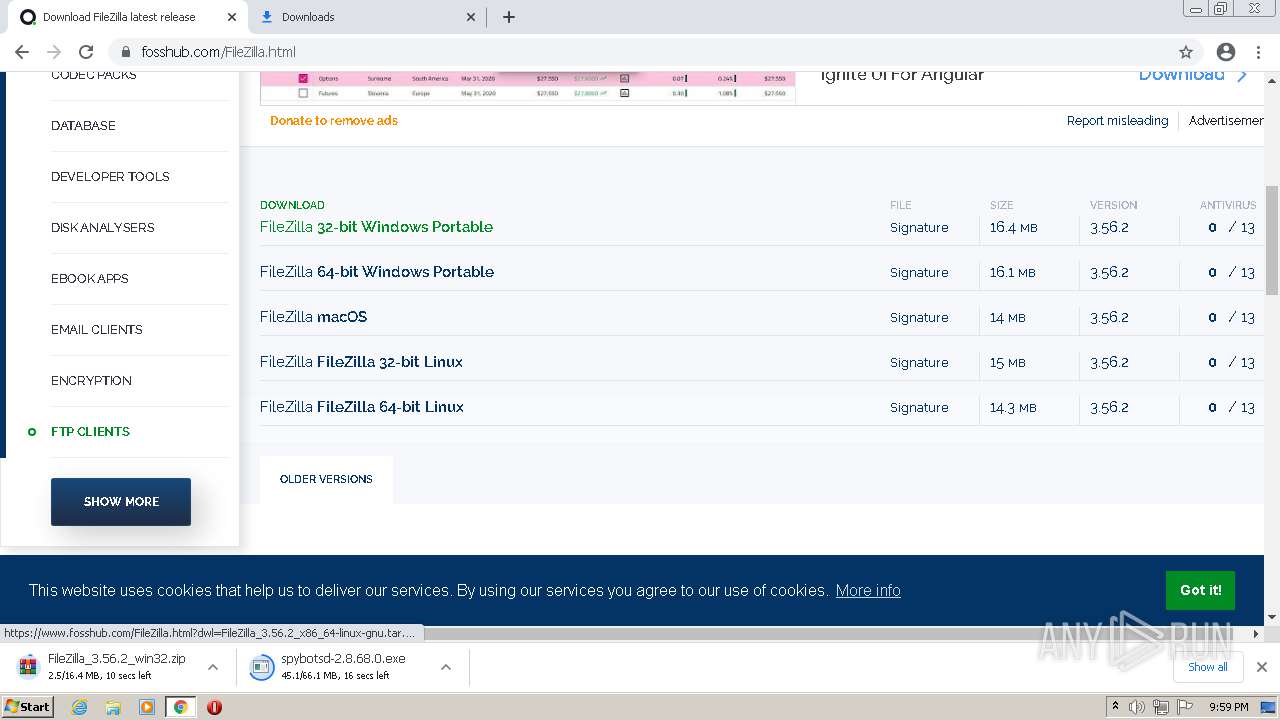Viewport: 1280px width, 720px height.
Task: Bookmark this page with the star icon
Action: (1186, 52)
